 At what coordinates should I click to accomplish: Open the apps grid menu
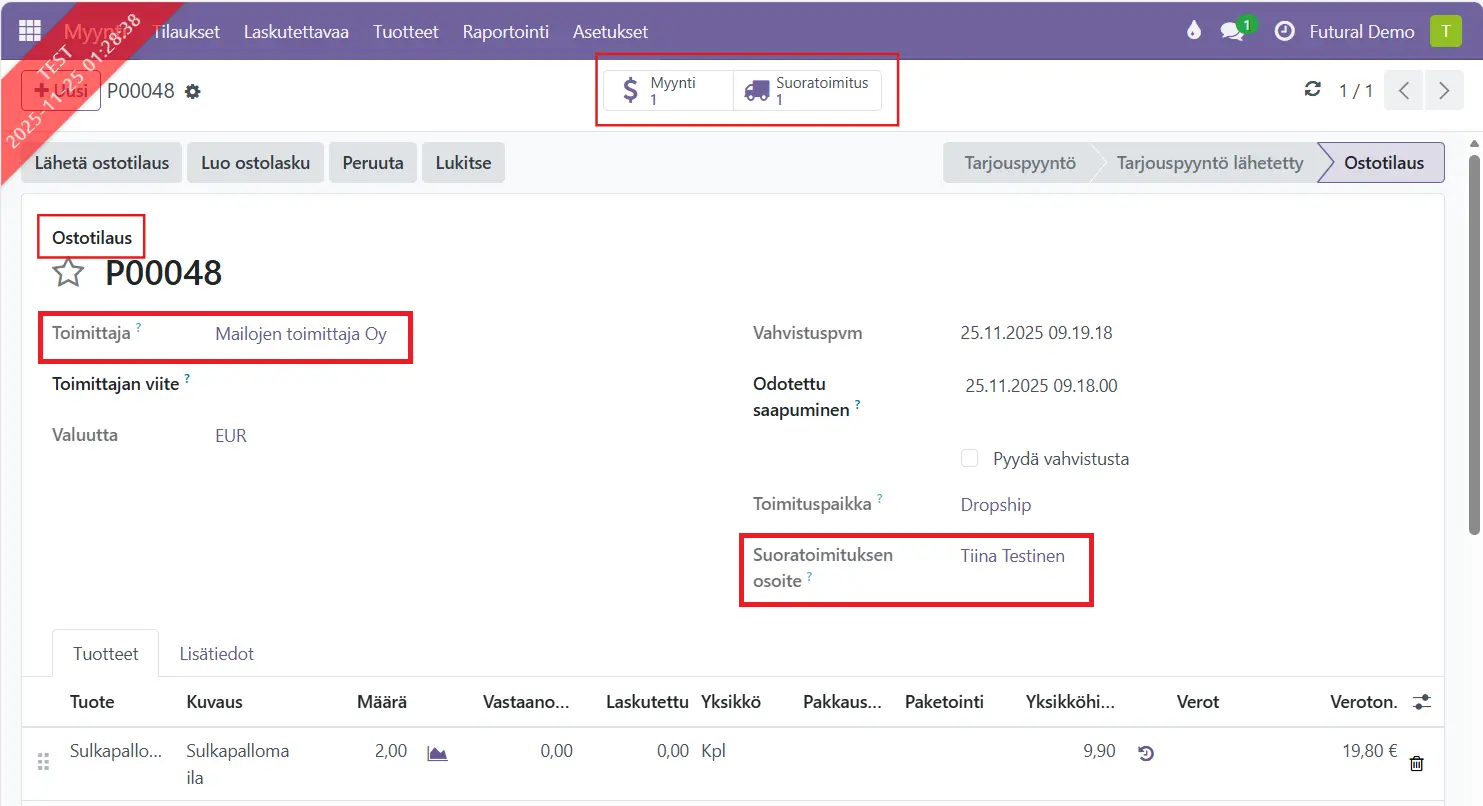[30, 31]
